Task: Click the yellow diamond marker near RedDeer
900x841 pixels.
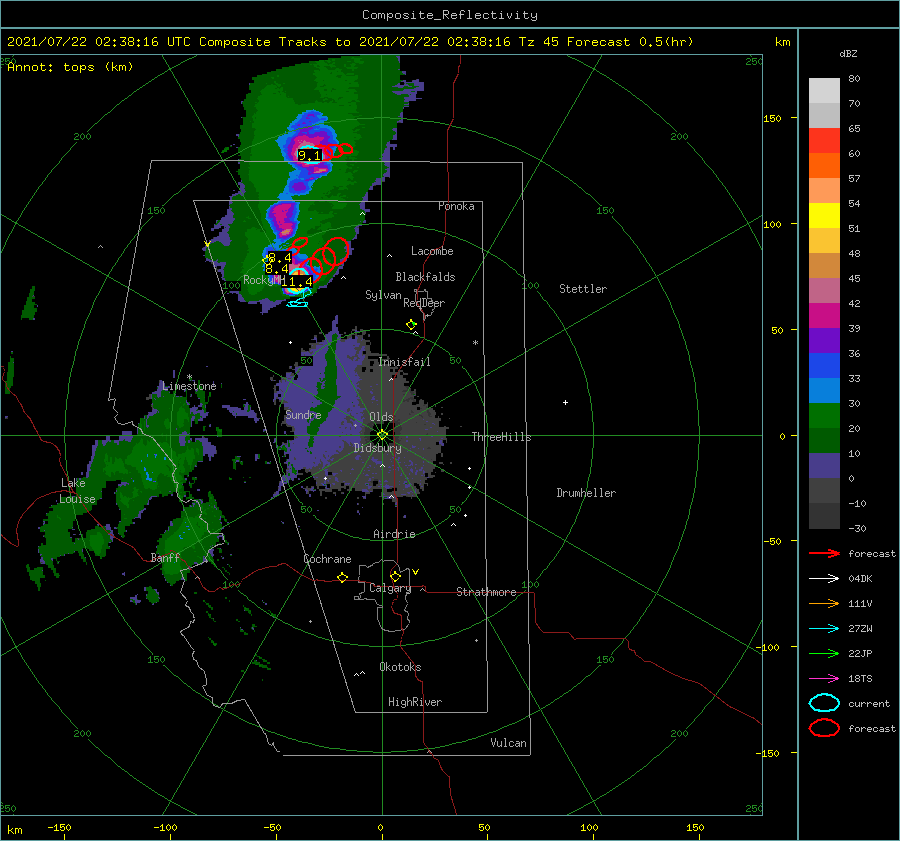Action: tap(411, 324)
